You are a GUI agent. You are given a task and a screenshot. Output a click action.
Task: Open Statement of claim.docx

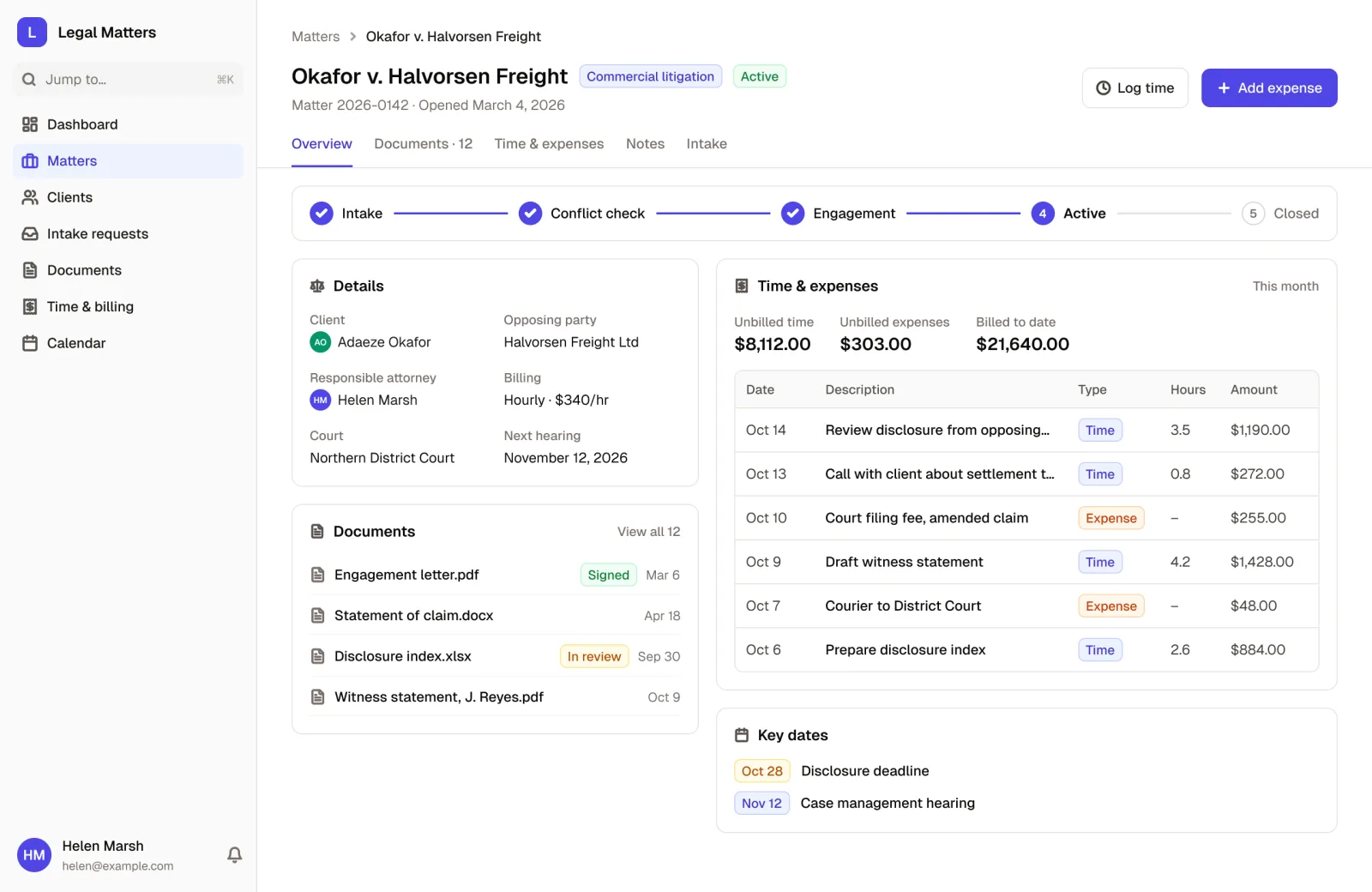click(x=413, y=616)
